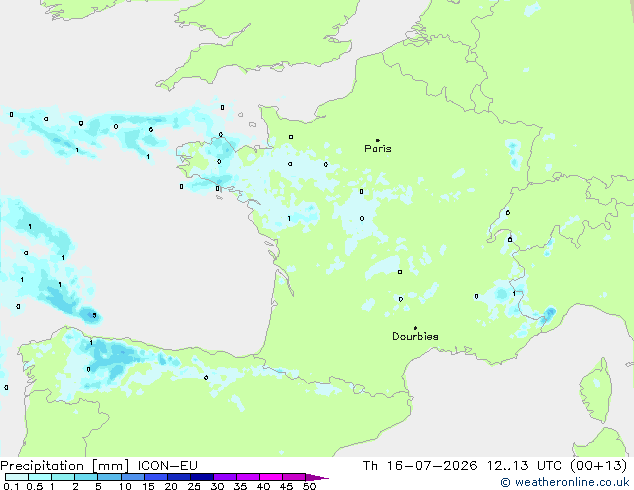Click the '(00+13)' forecast offset text
Screen dimensions: 634x490
point(598,466)
